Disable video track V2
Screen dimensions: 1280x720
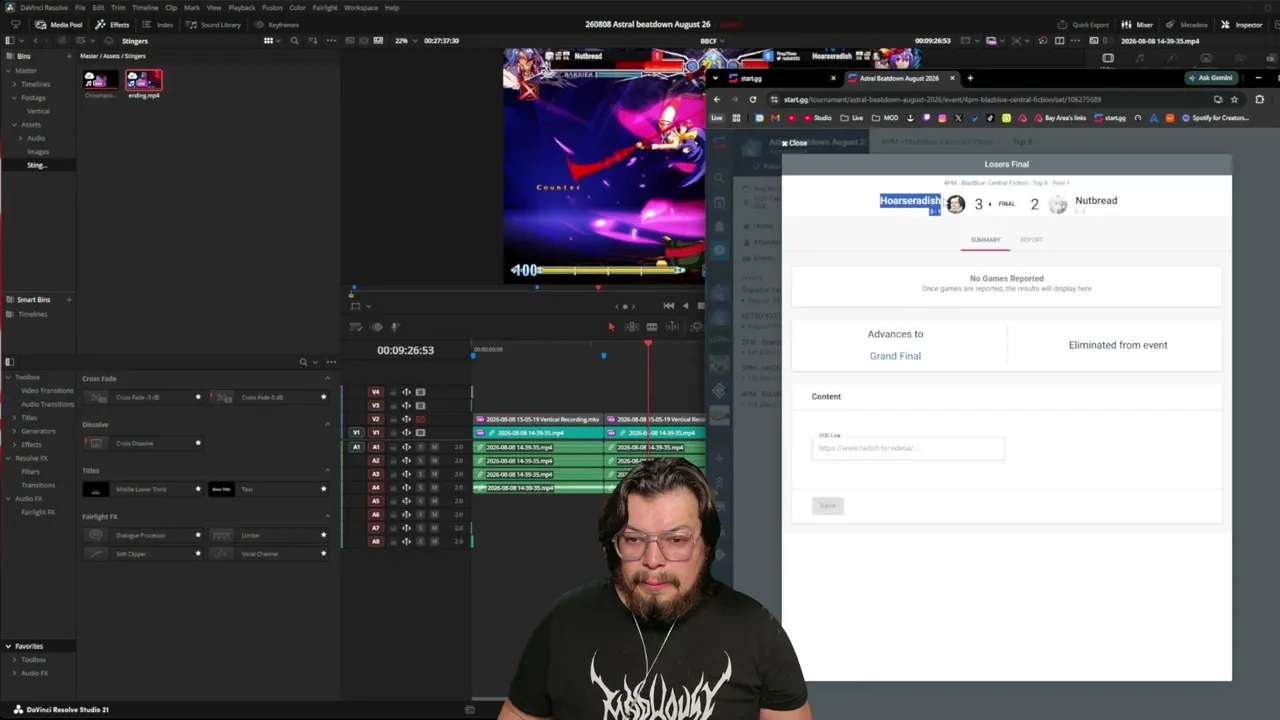pyautogui.click(x=420, y=419)
